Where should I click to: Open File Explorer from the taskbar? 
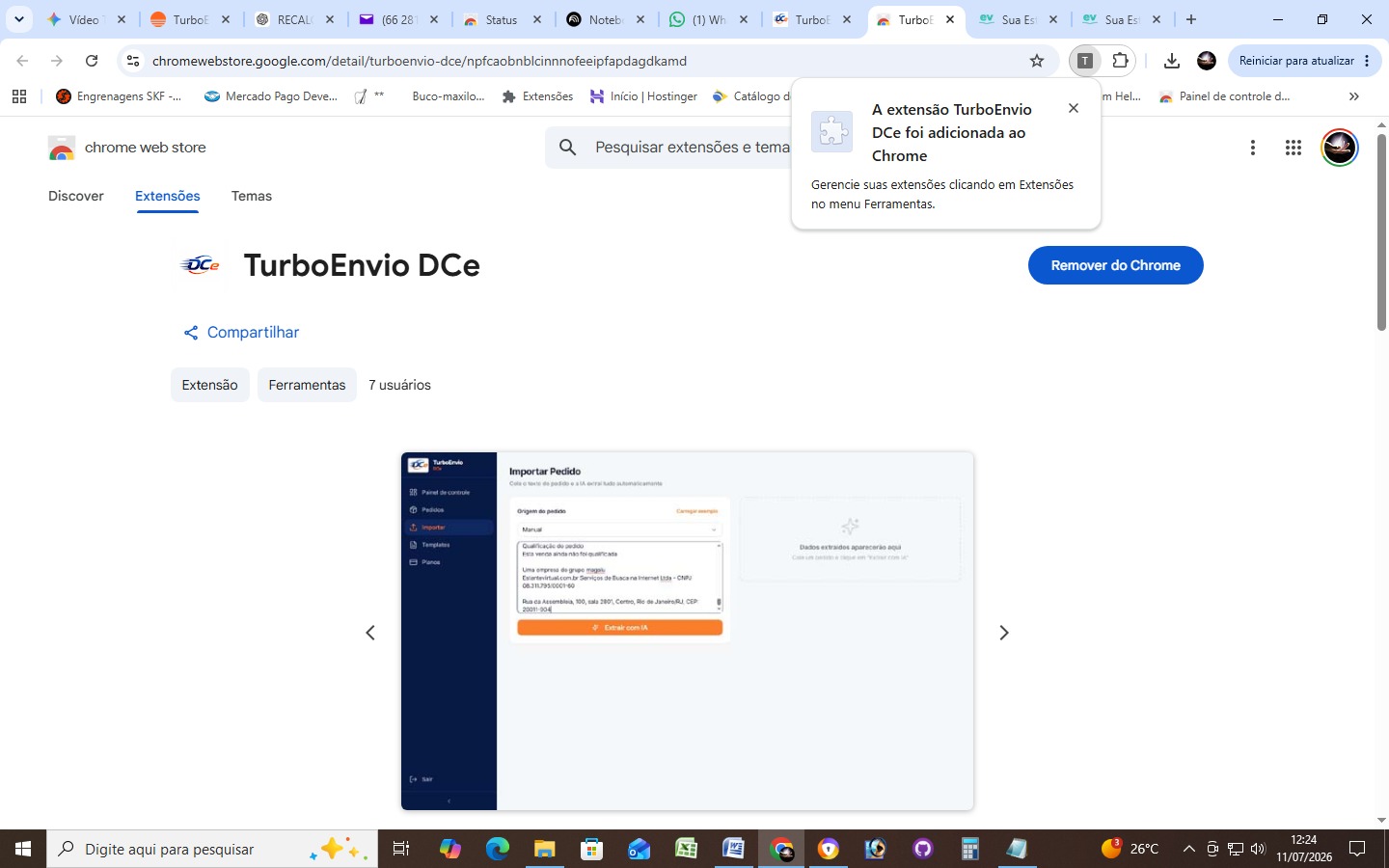pos(544,849)
